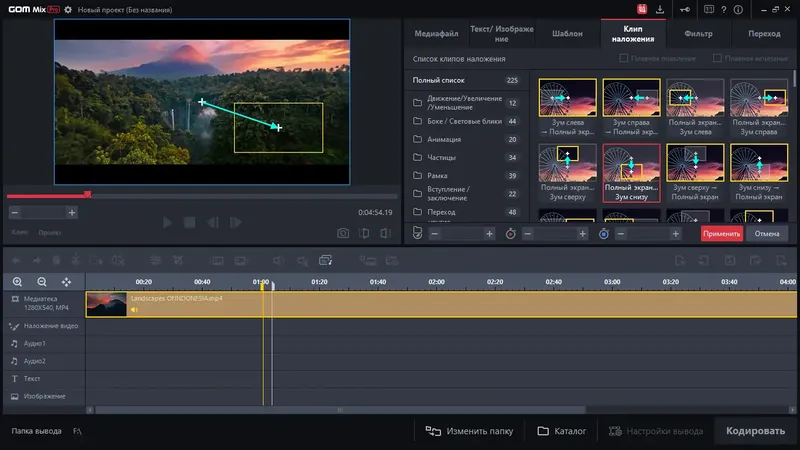Enable the Плавное появление checkbox
This screenshot has height=450, width=800.
625,59
